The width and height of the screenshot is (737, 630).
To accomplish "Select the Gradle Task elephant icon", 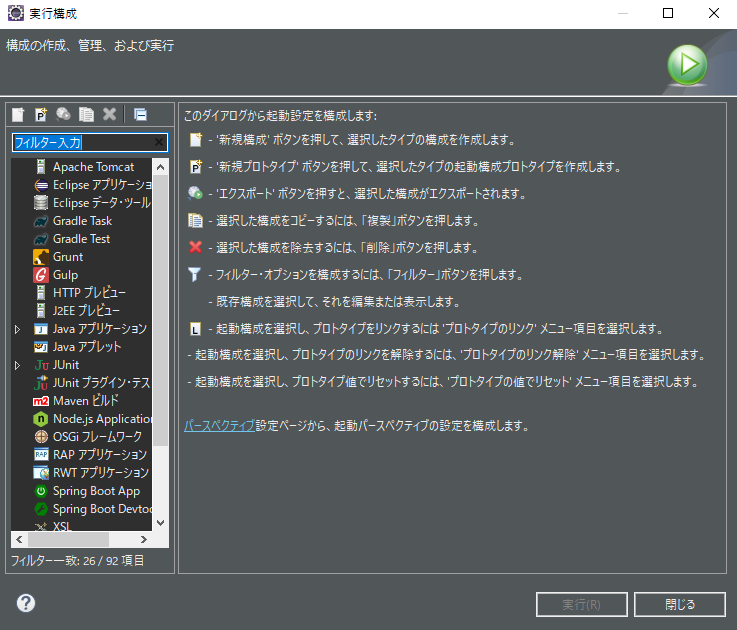I will 41,220.
